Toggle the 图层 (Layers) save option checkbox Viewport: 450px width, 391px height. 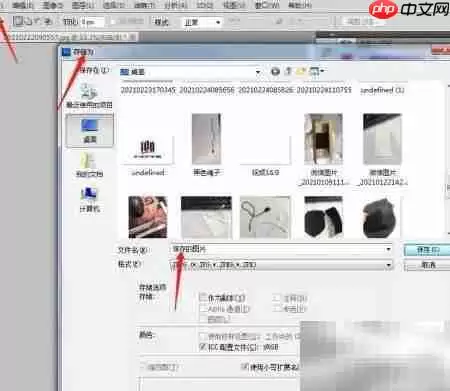point(203,319)
